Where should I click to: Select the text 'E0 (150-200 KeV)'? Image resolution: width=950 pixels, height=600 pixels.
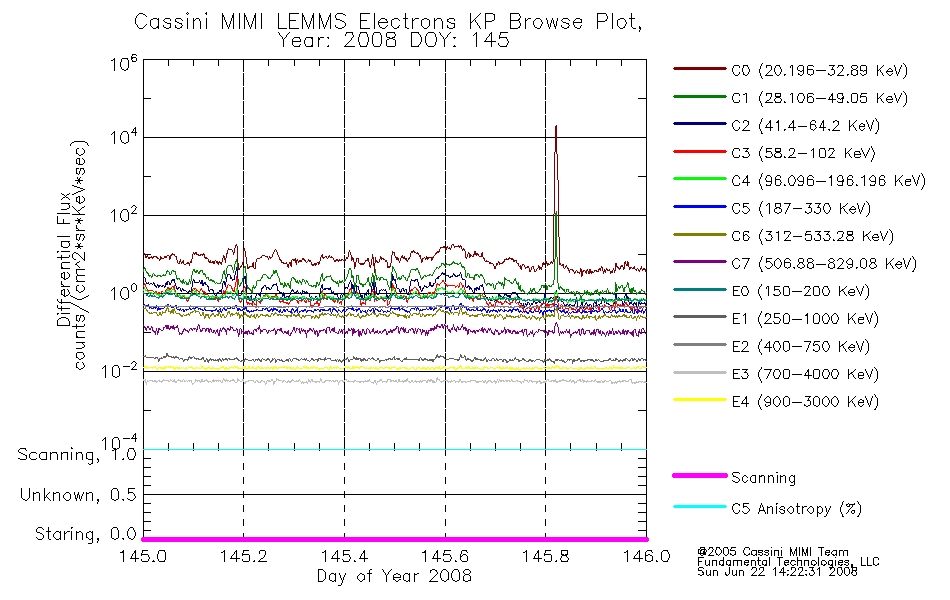tap(801, 292)
